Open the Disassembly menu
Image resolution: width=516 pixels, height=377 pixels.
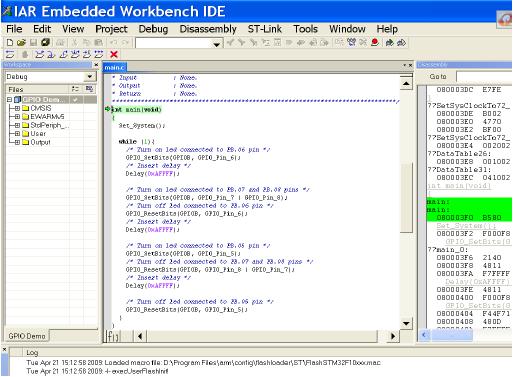[208, 29]
